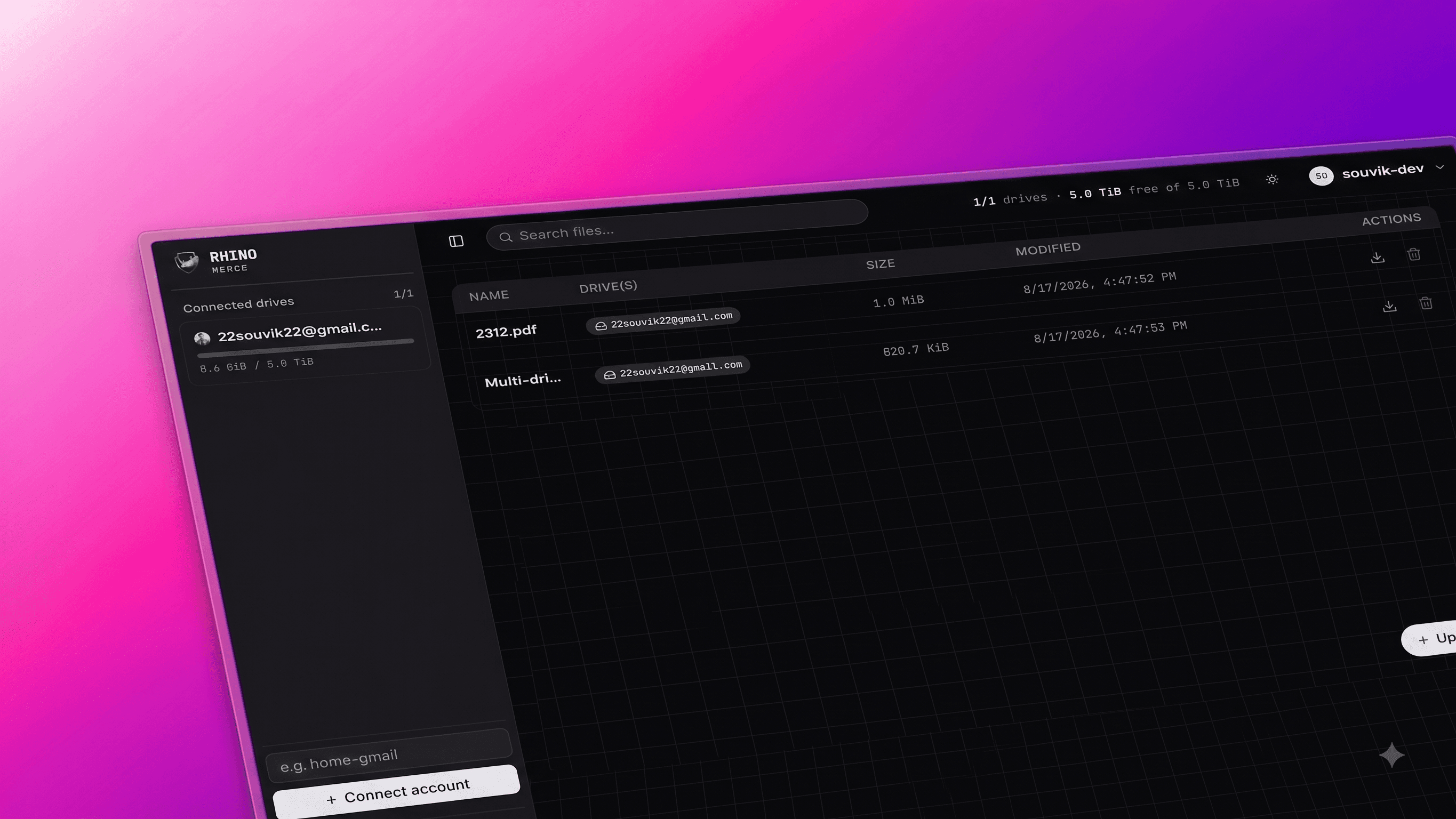Click the Connected drives heading

click(238, 304)
